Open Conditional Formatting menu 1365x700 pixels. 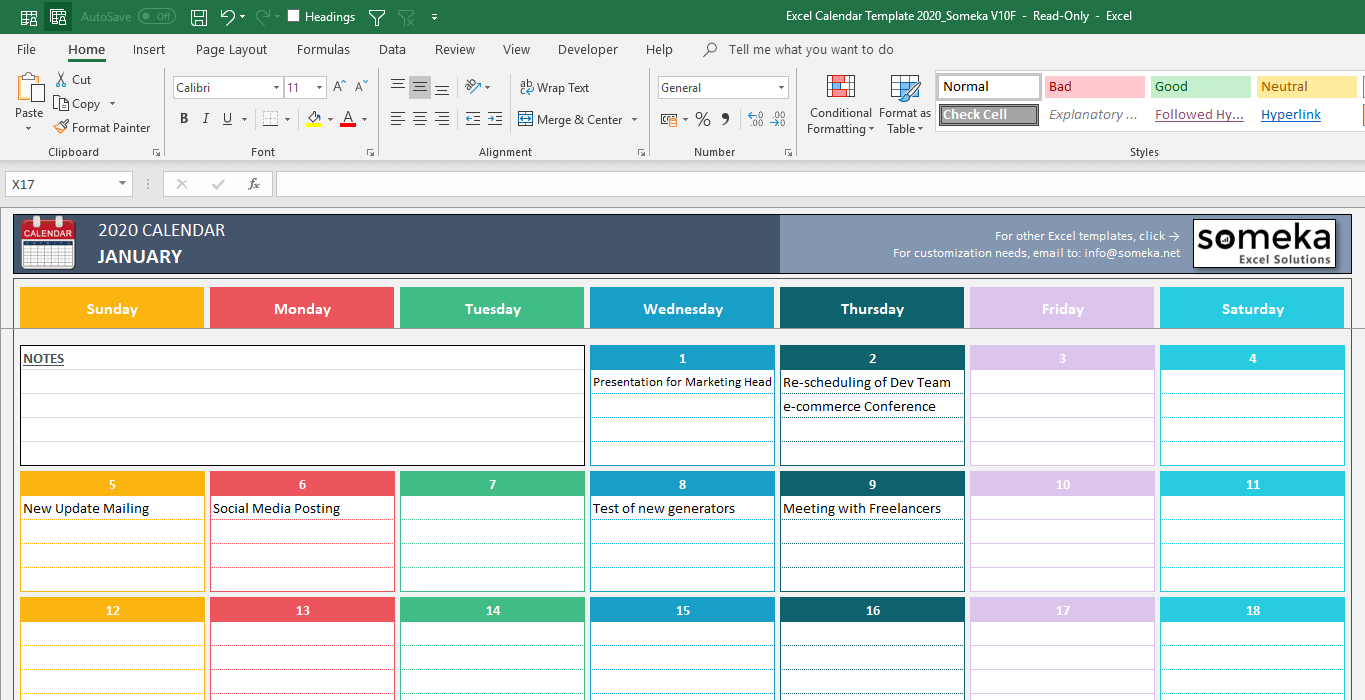tap(841, 104)
